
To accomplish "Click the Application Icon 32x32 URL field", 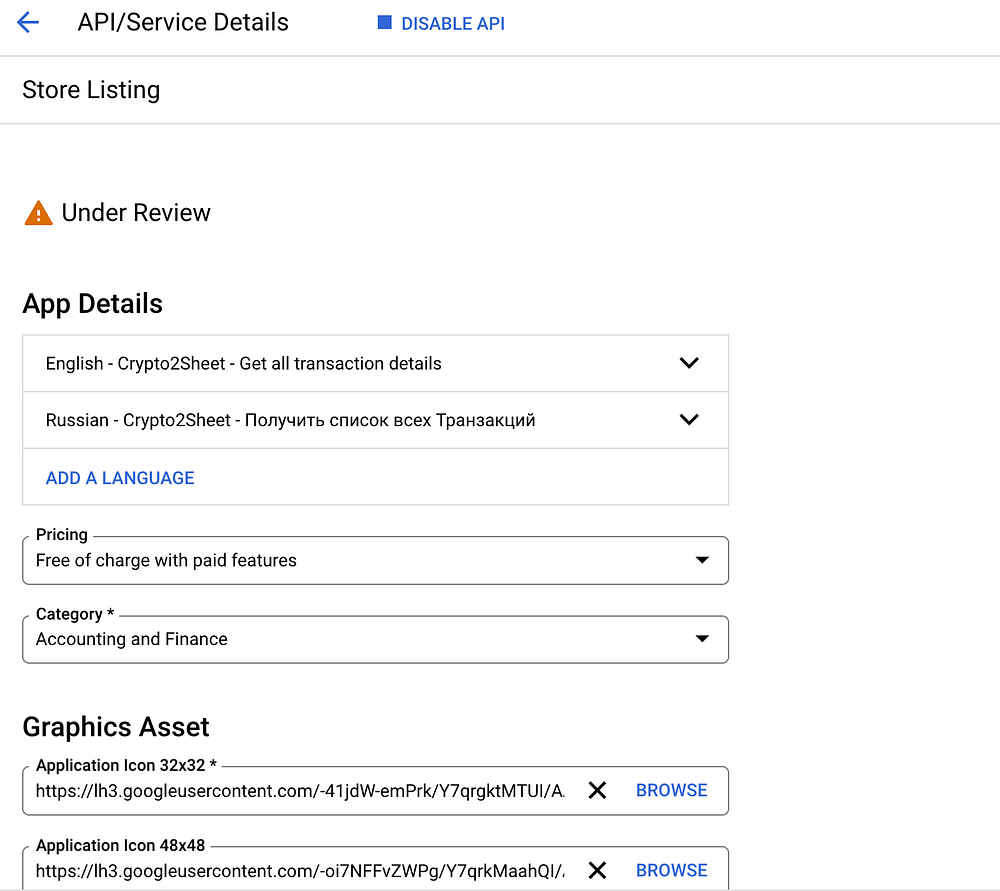I will point(300,791).
